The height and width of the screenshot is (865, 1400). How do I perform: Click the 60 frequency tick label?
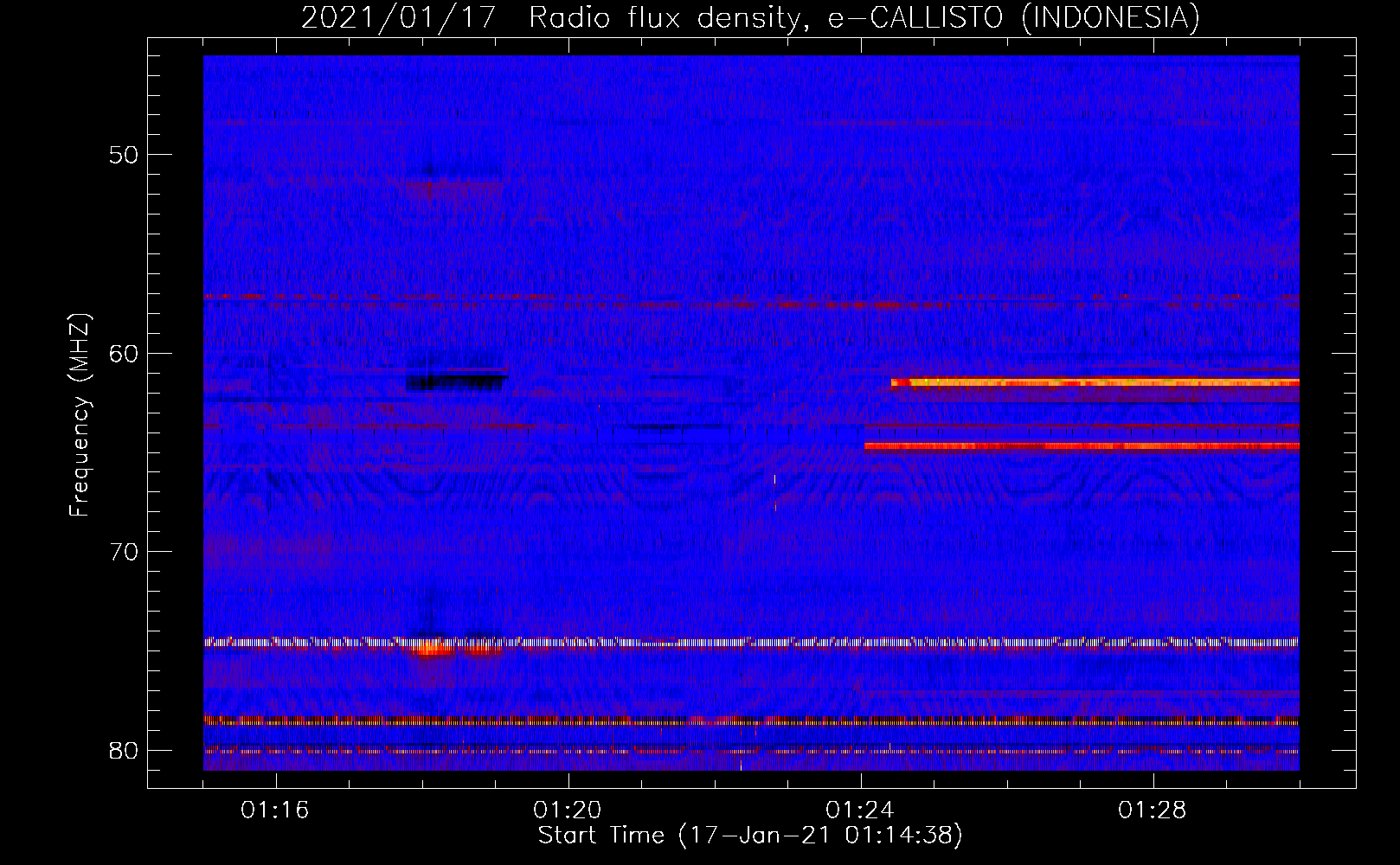click(125, 353)
